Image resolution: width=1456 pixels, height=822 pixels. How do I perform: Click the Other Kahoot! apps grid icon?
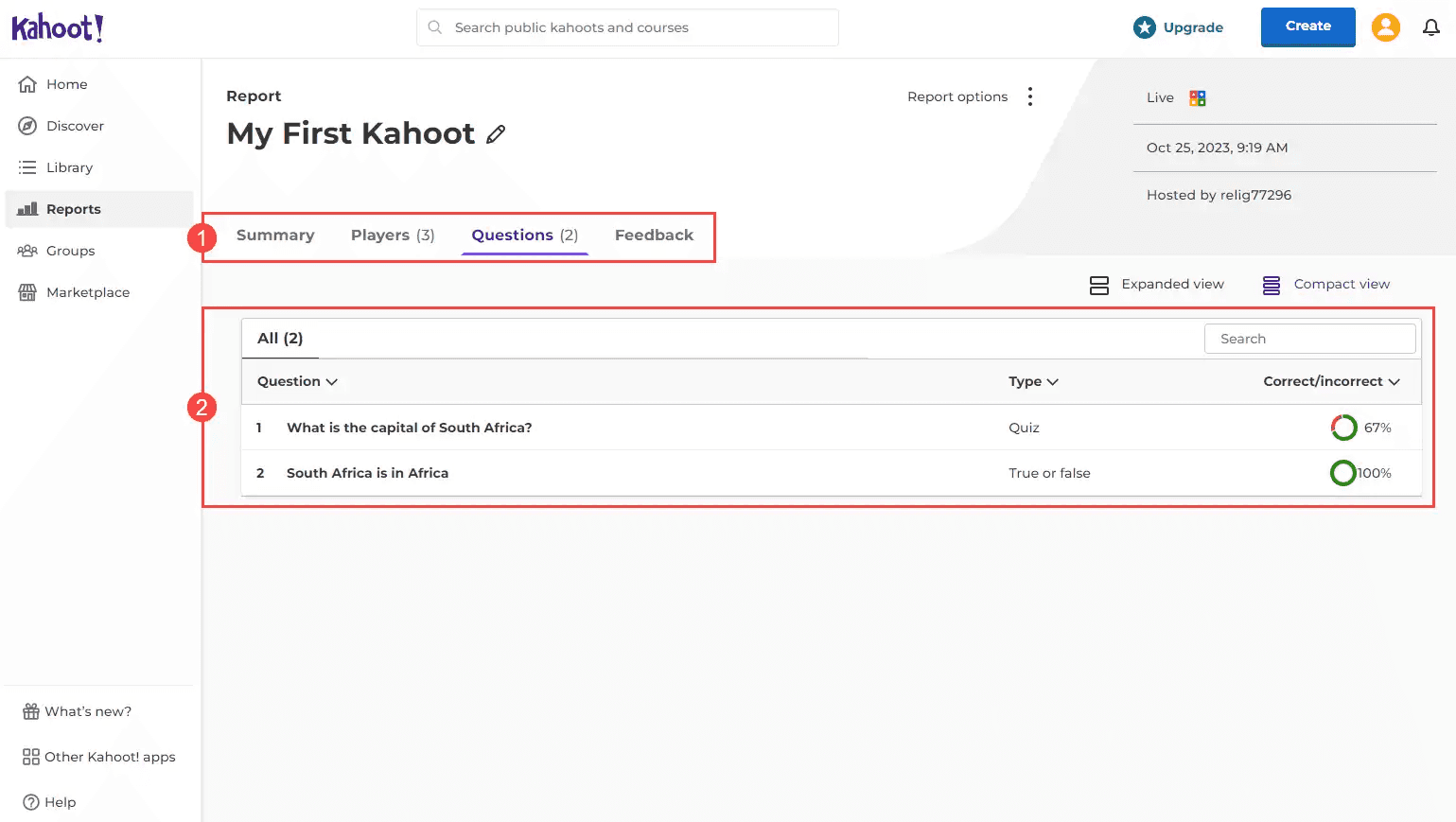pos(31,757)
